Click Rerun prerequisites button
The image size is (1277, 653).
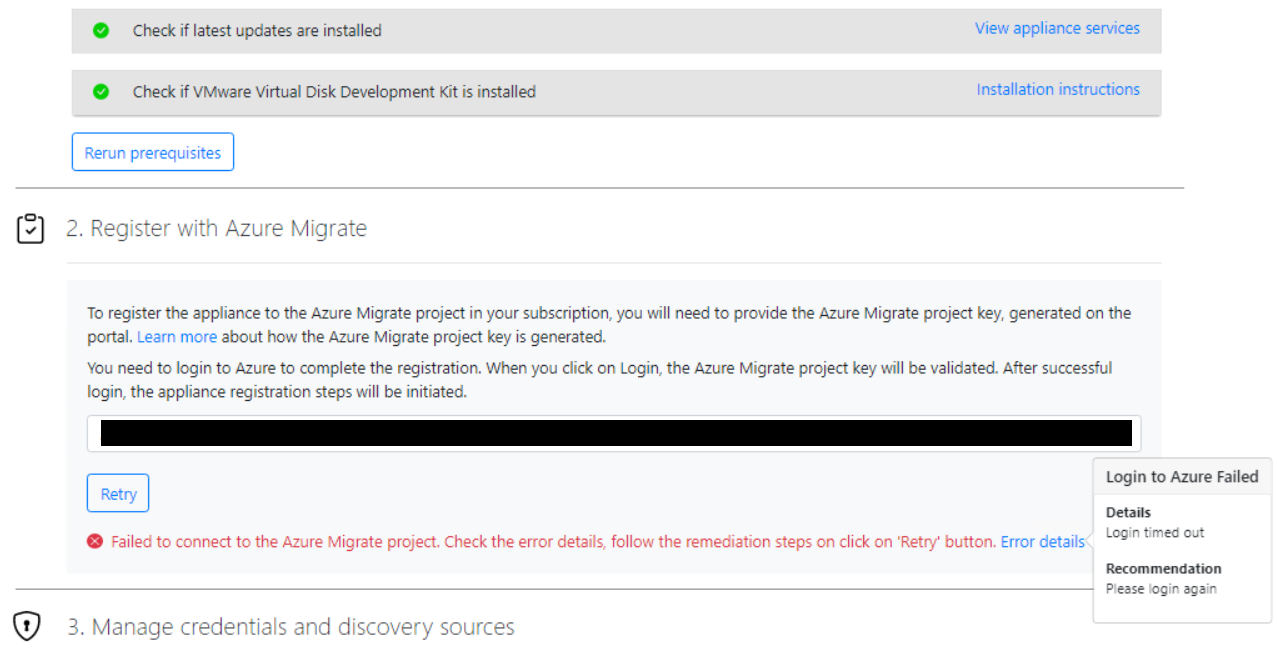tap(153, 153)
